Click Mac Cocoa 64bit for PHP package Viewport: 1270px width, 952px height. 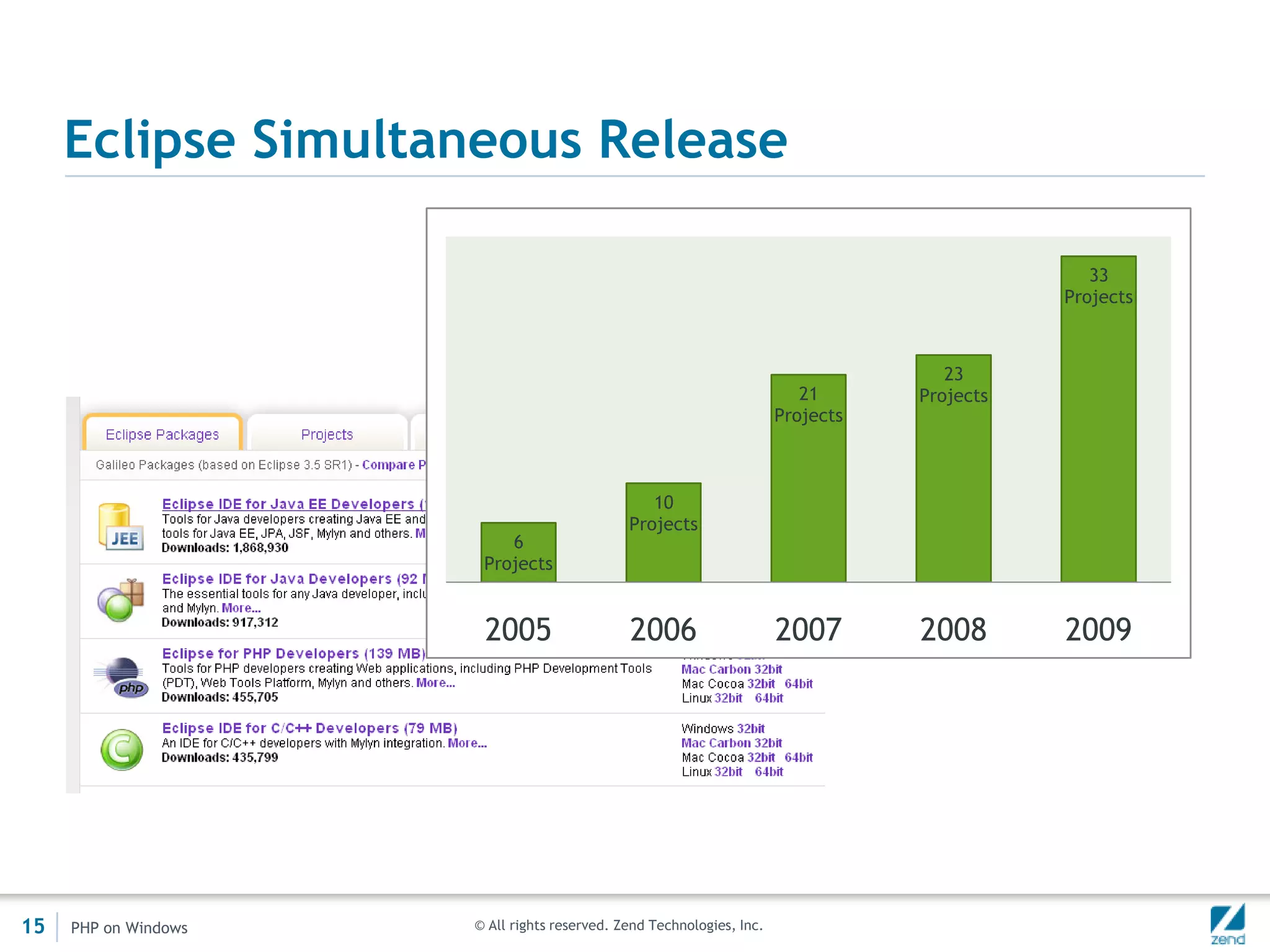point(799,684)
